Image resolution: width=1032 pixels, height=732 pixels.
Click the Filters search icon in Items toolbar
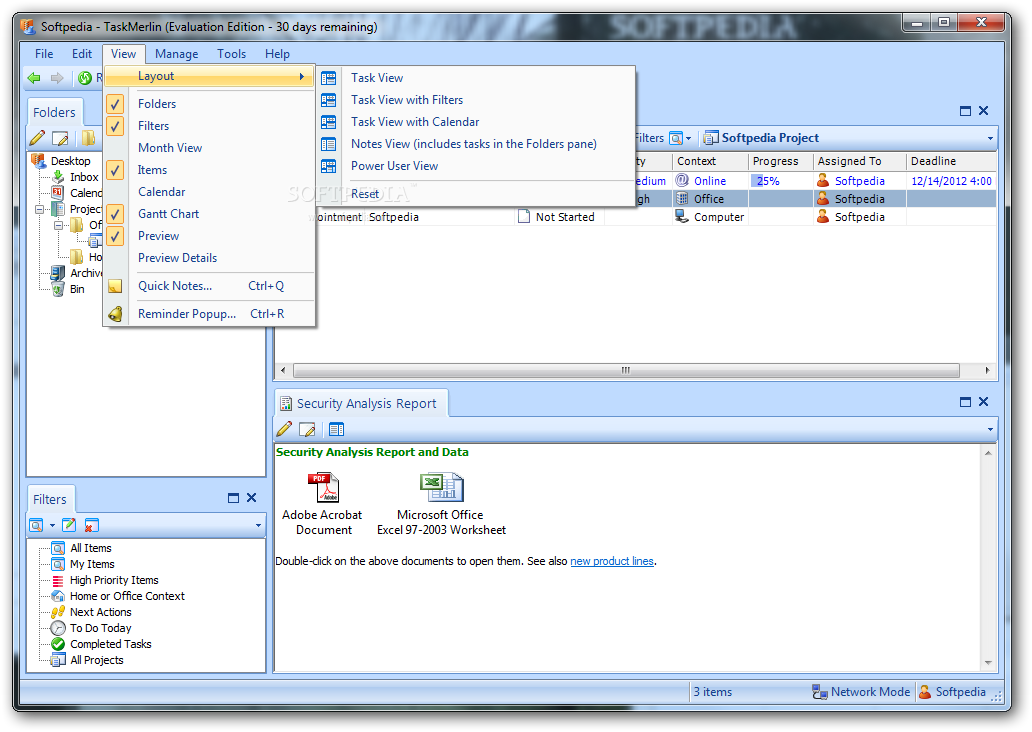(x=676, y=138)
